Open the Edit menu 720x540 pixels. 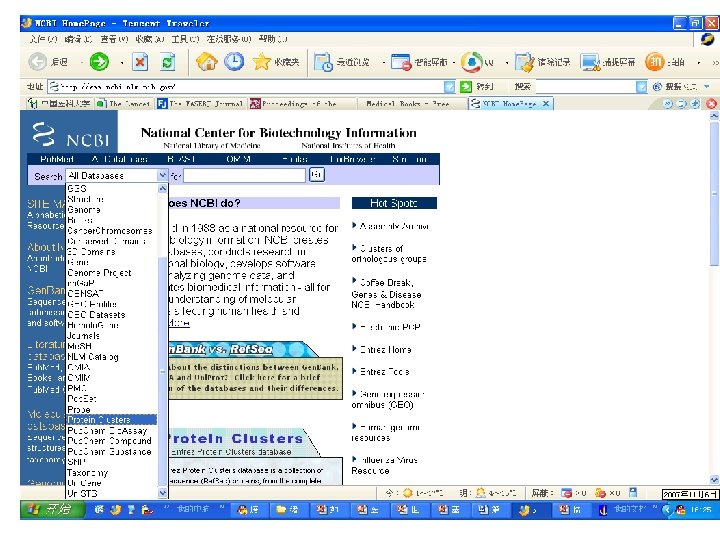(x=79, y=39)
